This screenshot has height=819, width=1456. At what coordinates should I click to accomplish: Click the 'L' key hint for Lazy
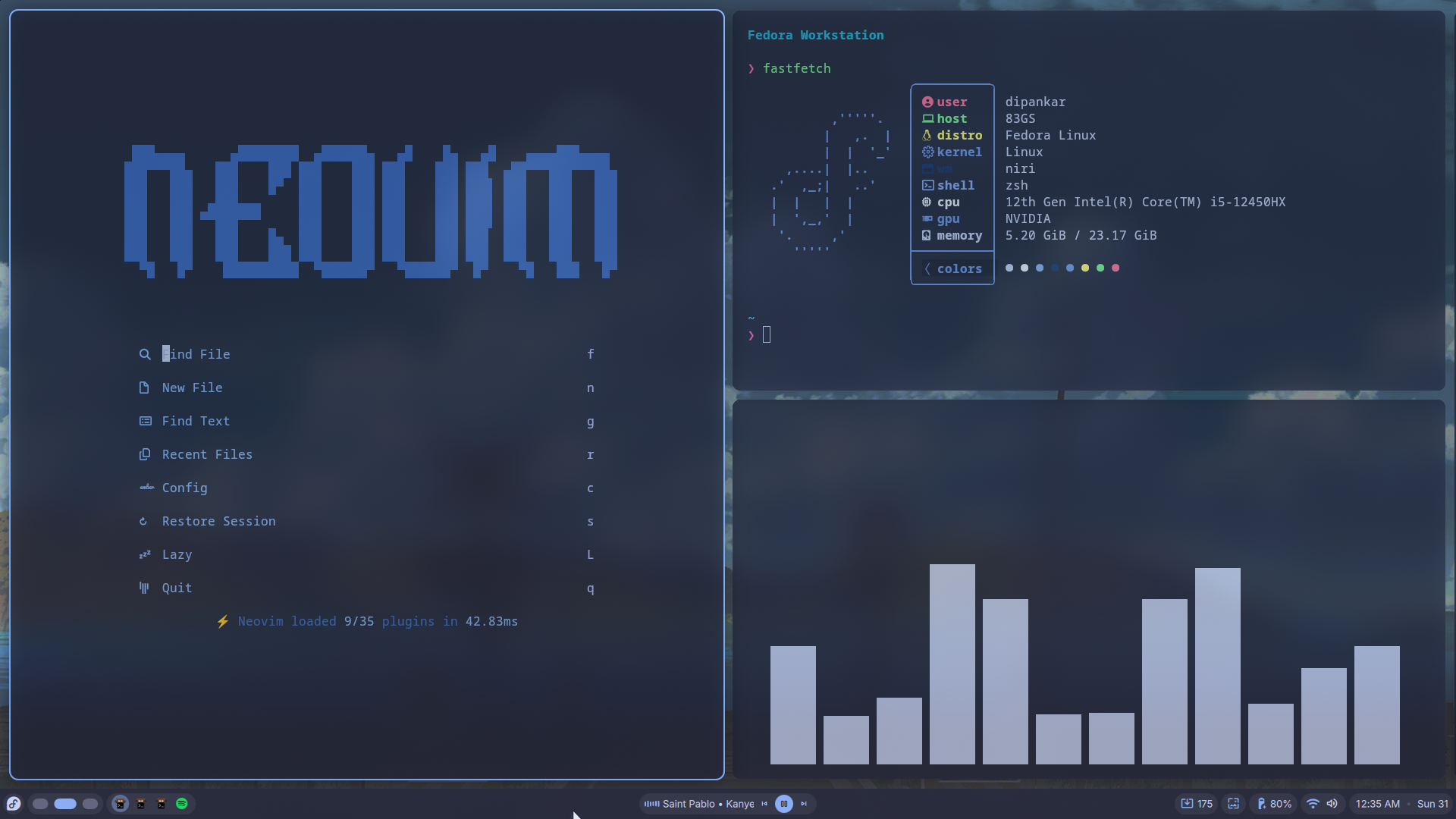[x=591, y=554]
